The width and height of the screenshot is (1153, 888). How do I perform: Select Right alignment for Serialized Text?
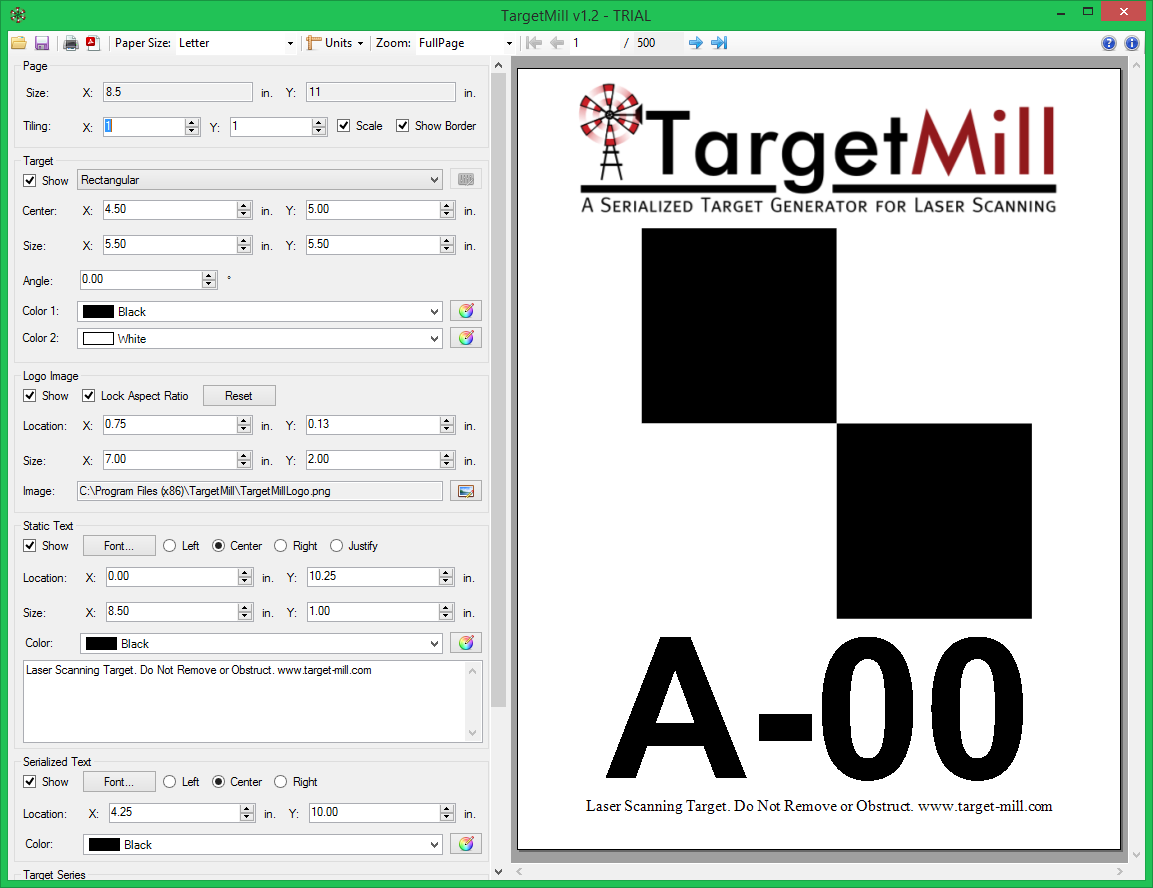coord(280,781)
